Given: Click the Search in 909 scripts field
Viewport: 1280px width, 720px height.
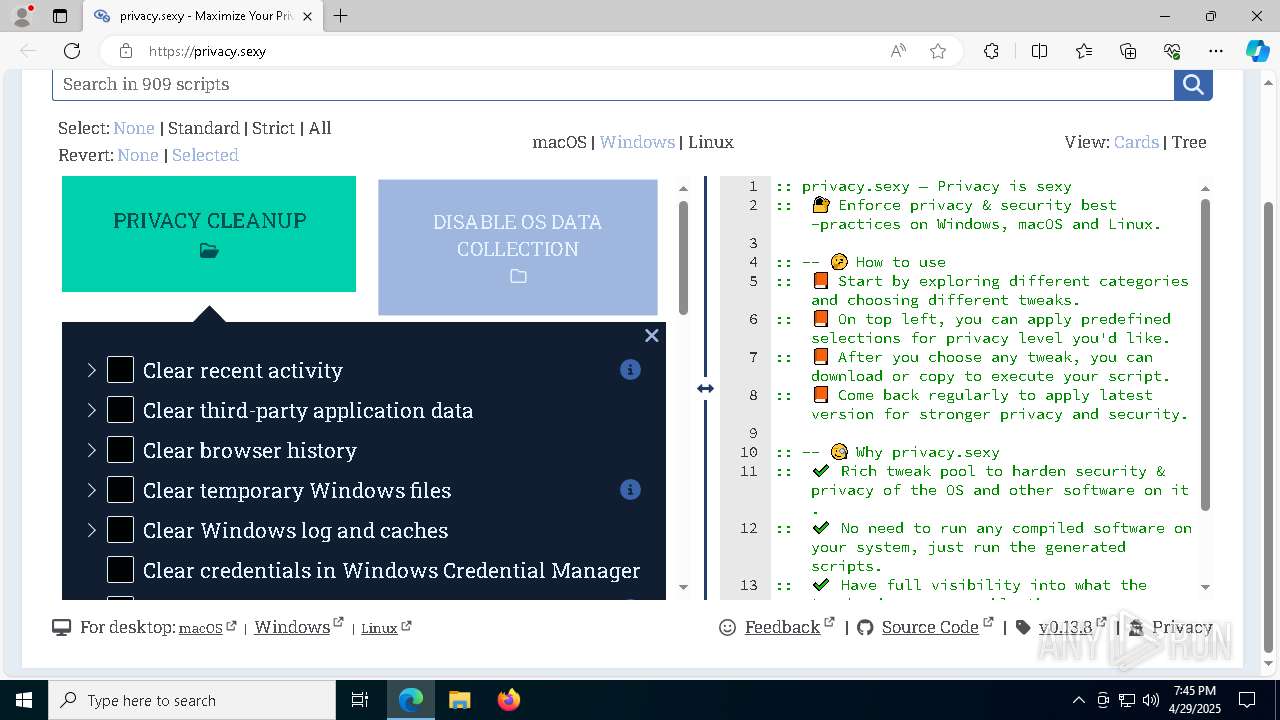Looking at the screenshot, I should coord(613,84).
